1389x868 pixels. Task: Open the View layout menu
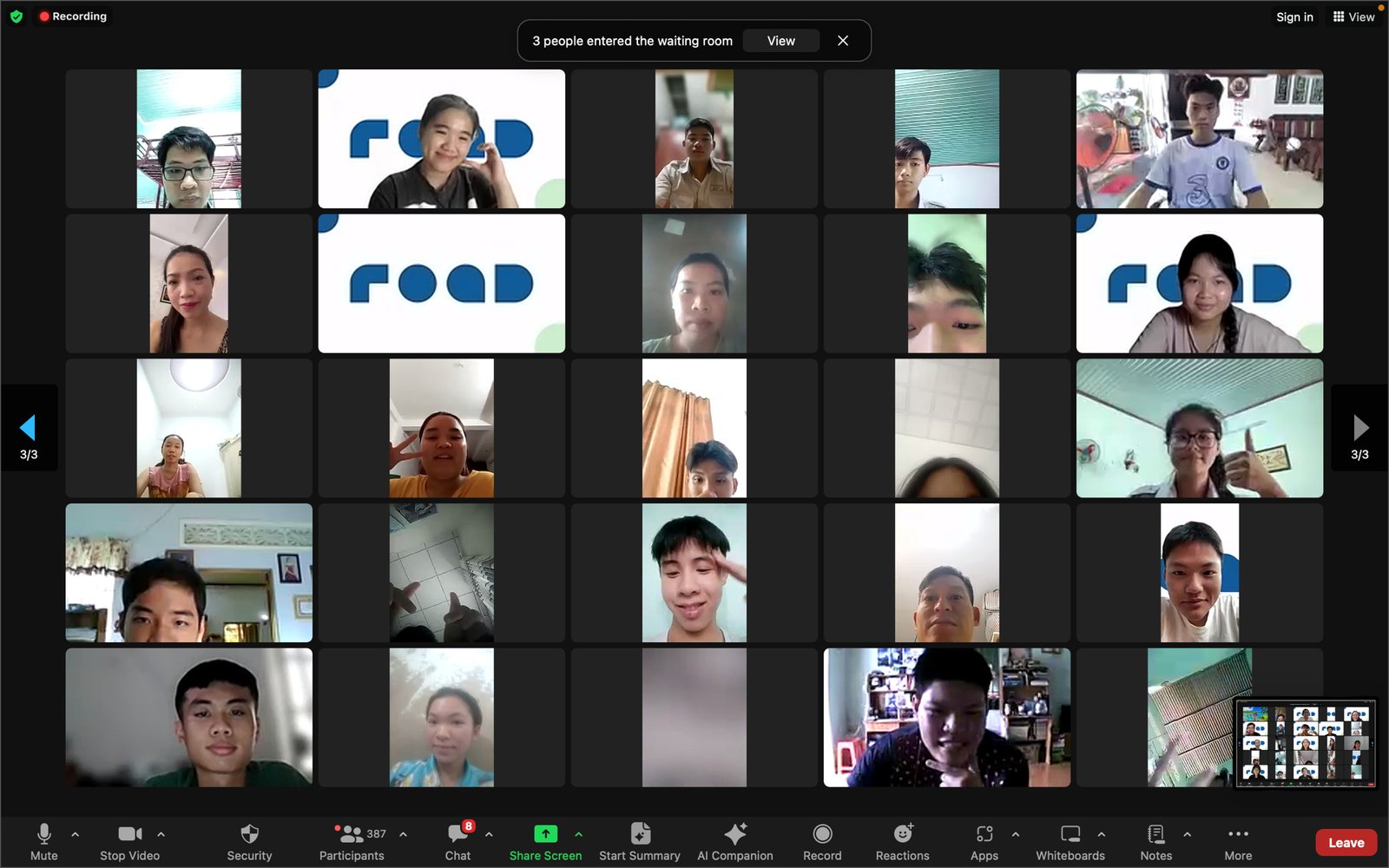pyautogui.click(x=1353, y=16)
